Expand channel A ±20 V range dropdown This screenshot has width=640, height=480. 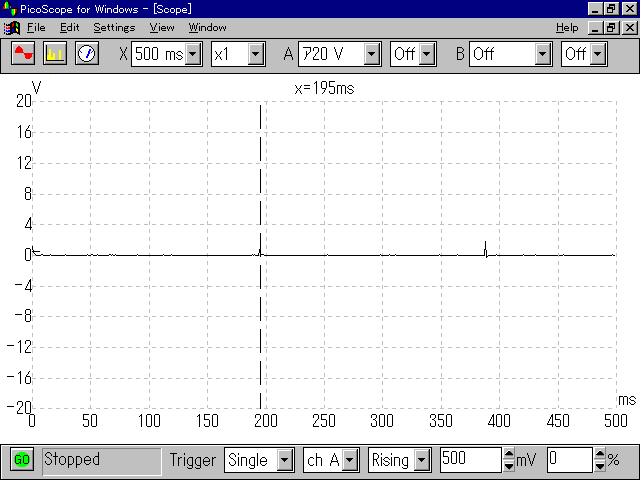[x=371, y=54]
